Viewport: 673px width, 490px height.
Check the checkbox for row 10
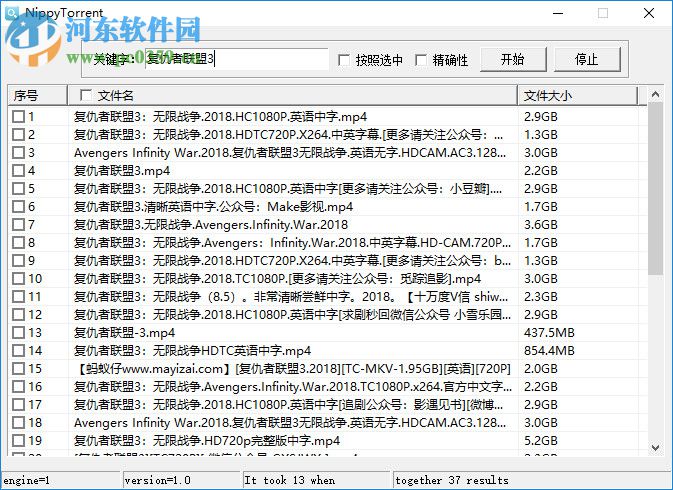(x=18, y=279)
